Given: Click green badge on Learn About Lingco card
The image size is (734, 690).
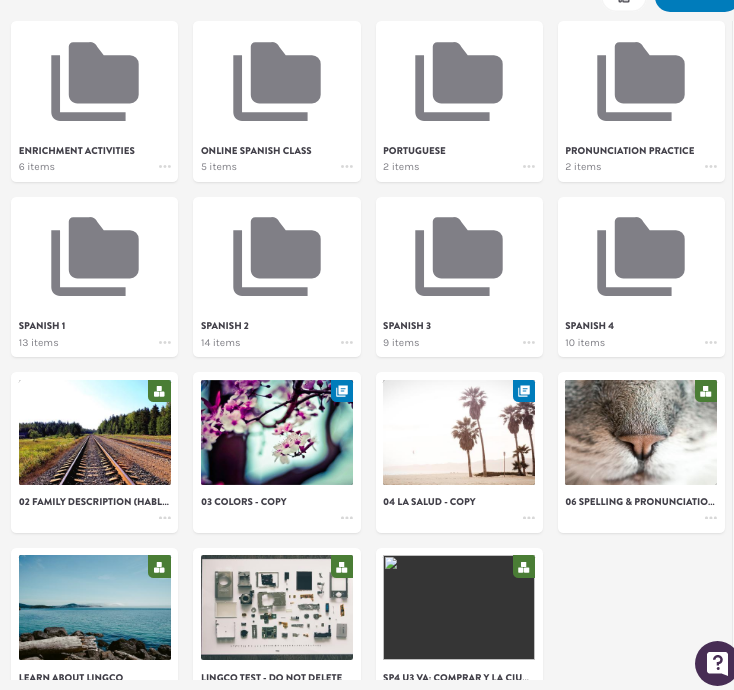Looking at the screenshot, I should 160,567.
